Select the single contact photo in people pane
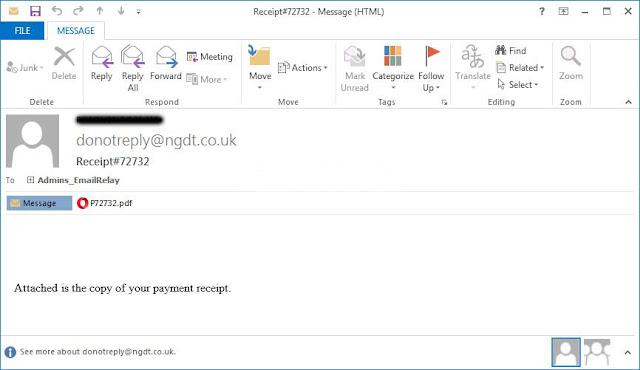The image size is (640, 370). tap(566, 352)
